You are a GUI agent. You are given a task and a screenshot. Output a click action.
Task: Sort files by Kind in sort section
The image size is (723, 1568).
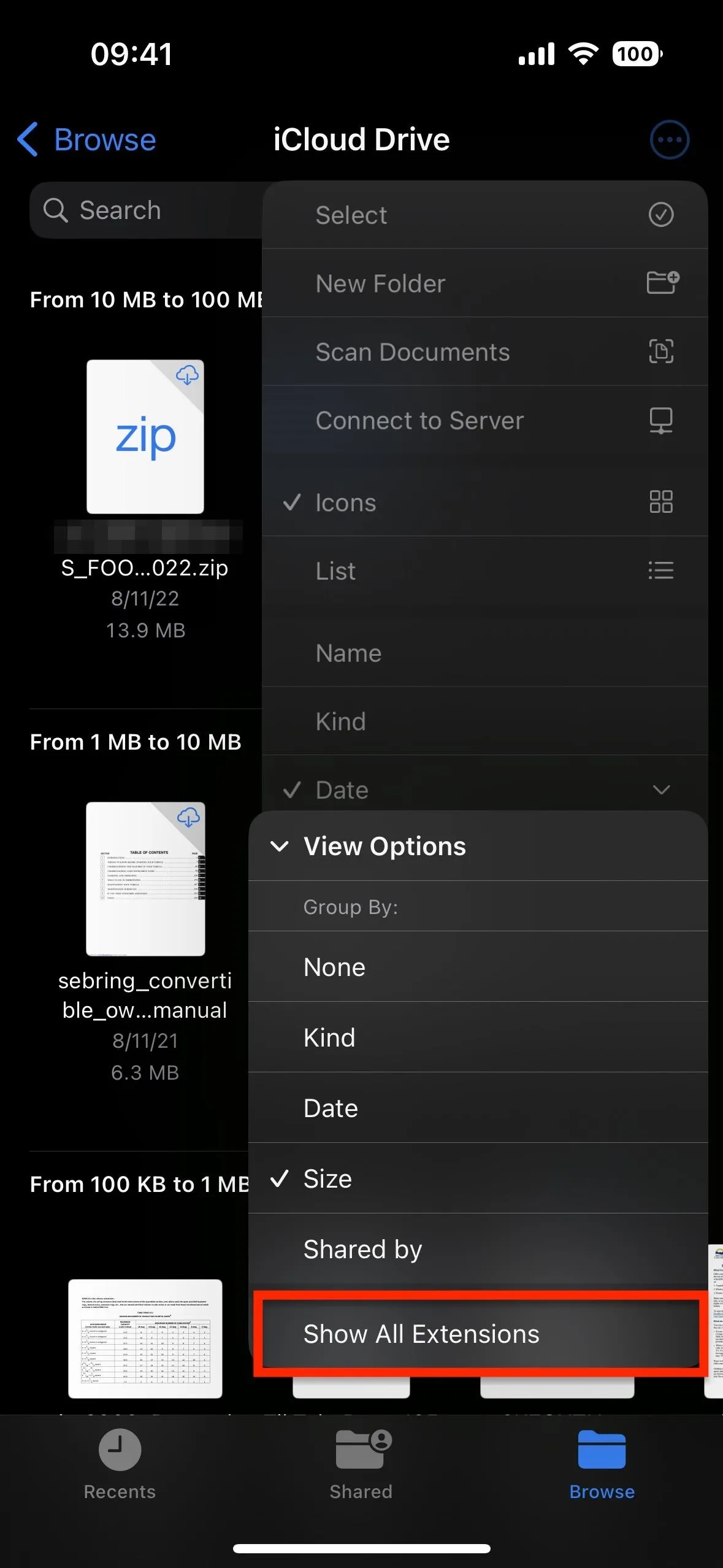point(485,721)
